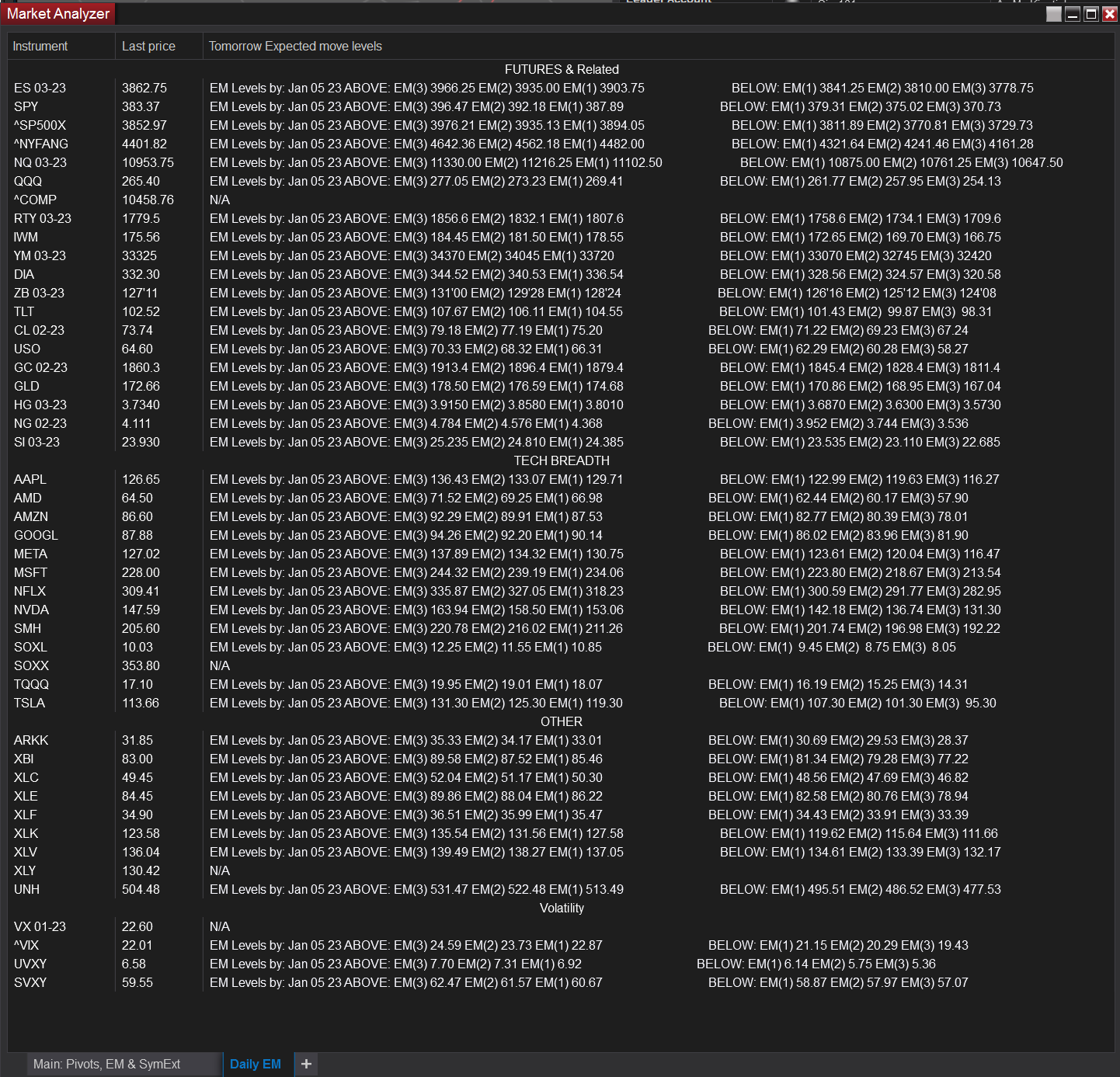The image size is (1120, 1077).
Task: Sort the list by the Last price column
Action: [x=148, y=46]
